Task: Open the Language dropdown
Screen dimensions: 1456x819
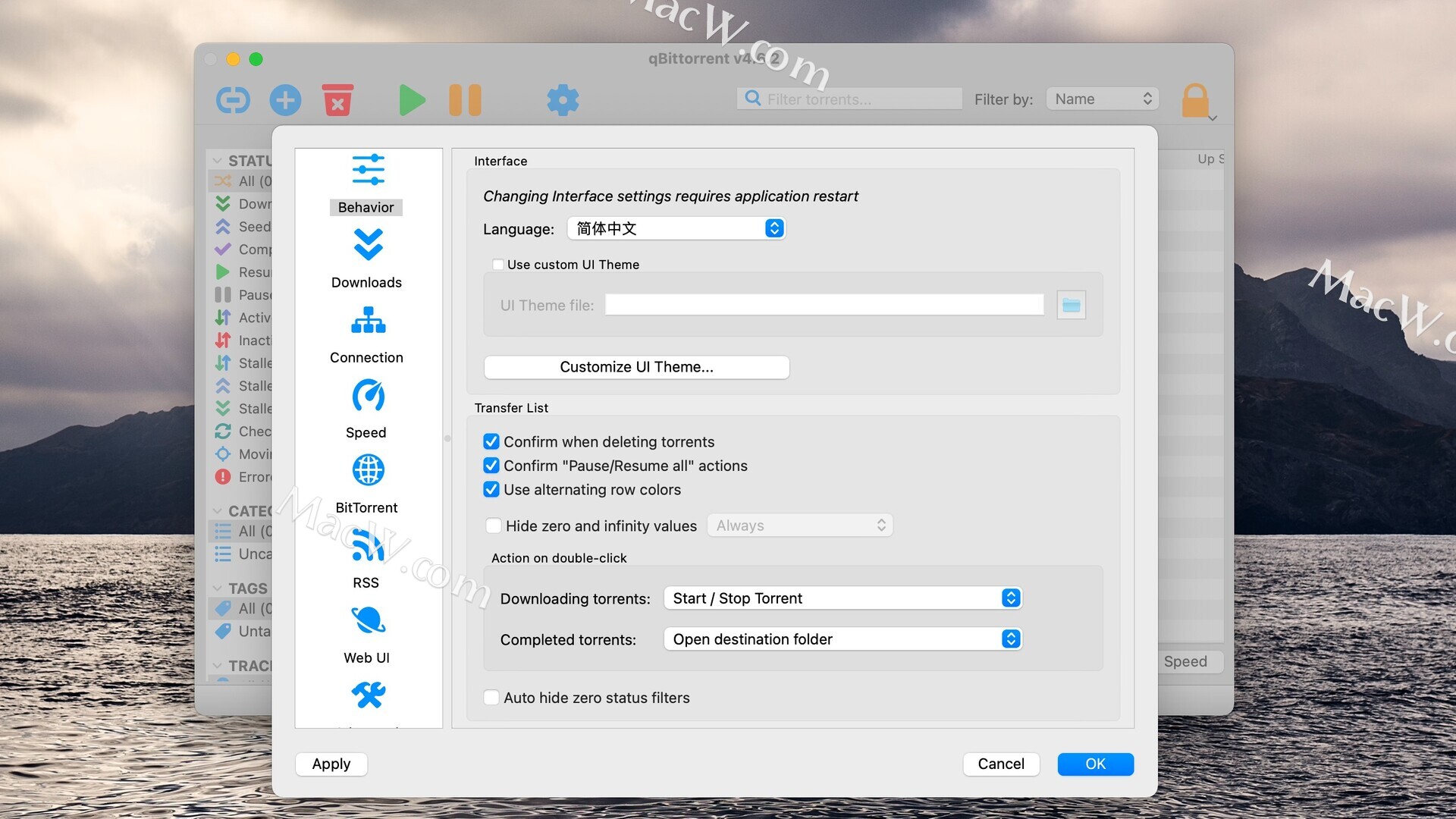Action: (x=676, y=228)
